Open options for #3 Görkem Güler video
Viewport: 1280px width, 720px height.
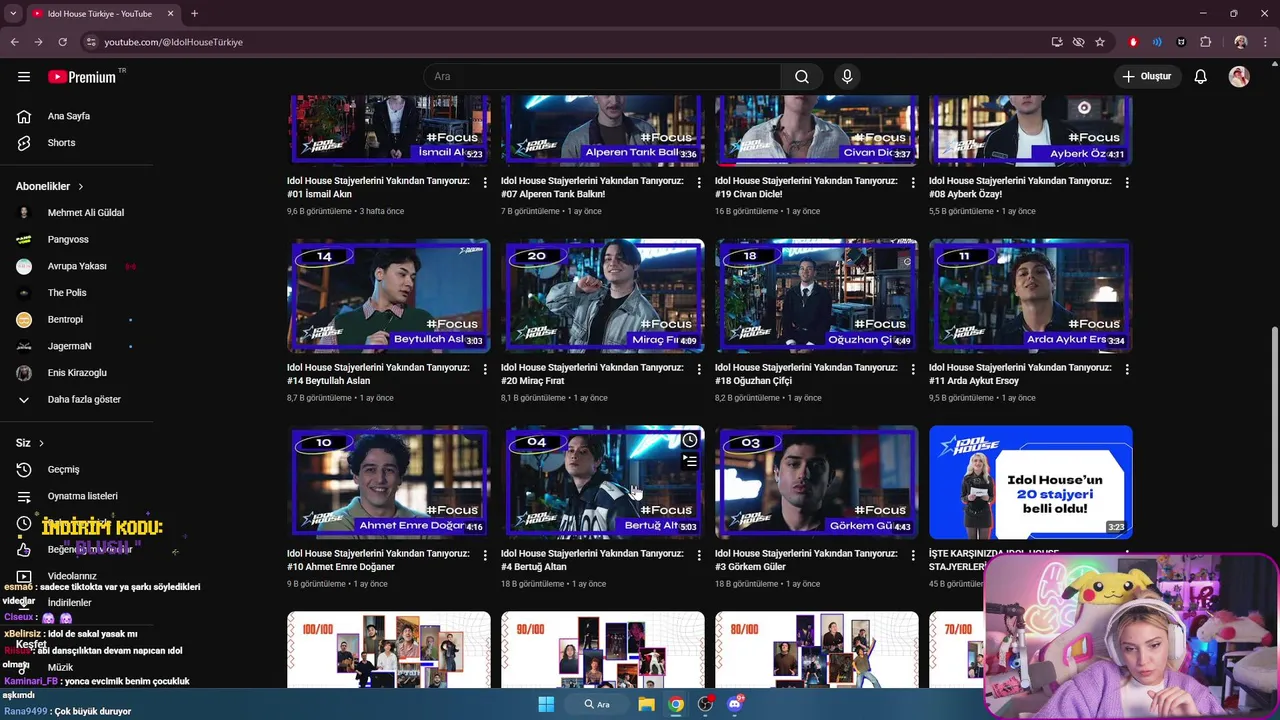(x=913, y=555)
